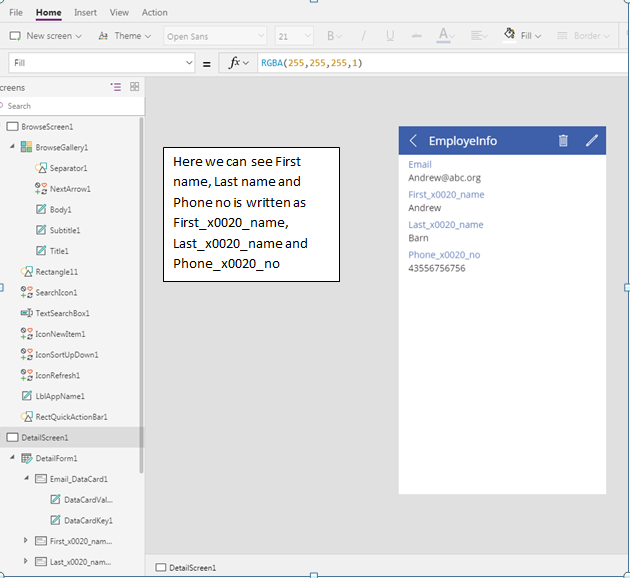The height and width of the screenshot is (578, 630).
Task: Switch to tree list view of screens
Action: (115, 87)
